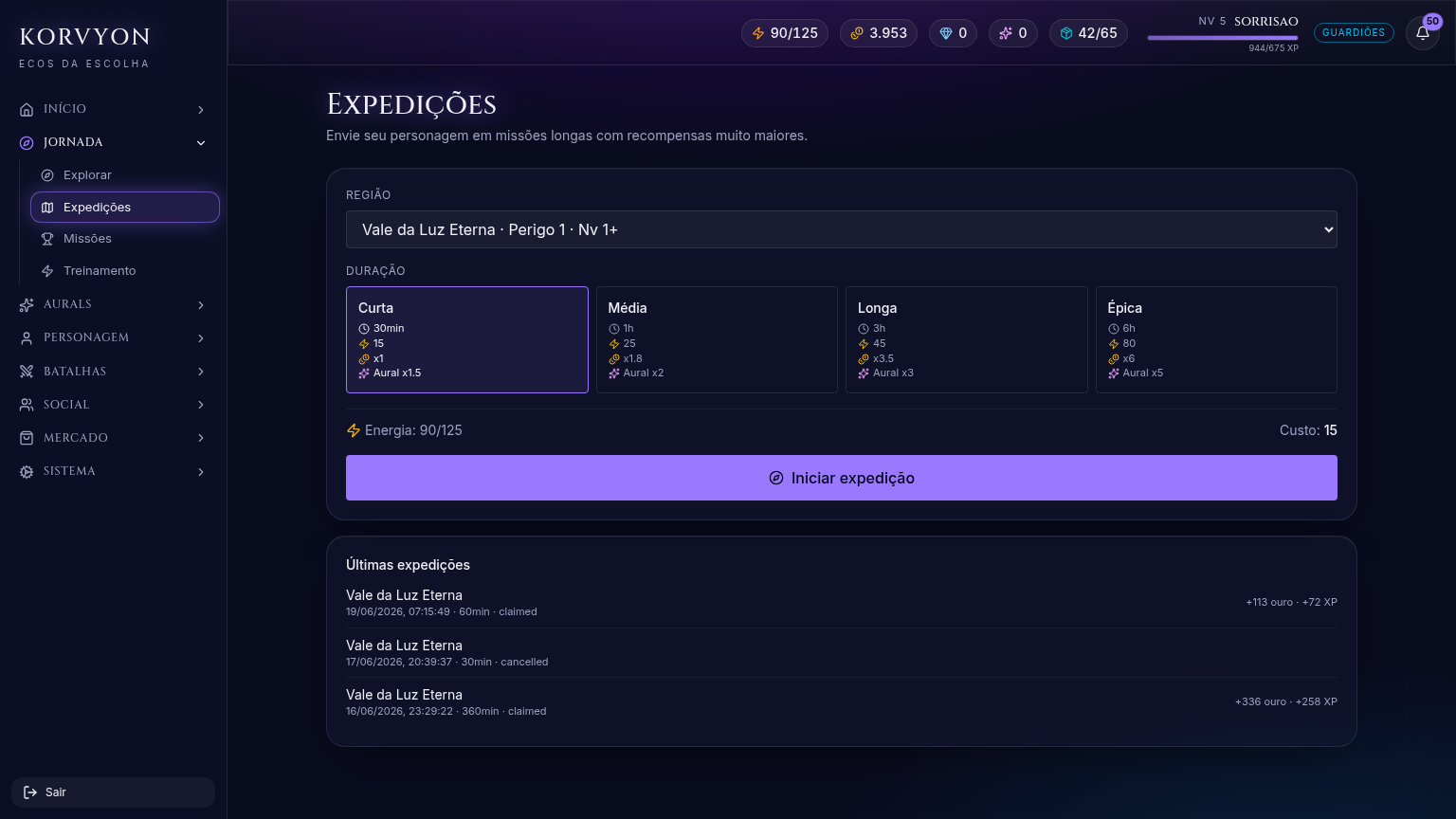Click the Missões trophy icon

47,239
